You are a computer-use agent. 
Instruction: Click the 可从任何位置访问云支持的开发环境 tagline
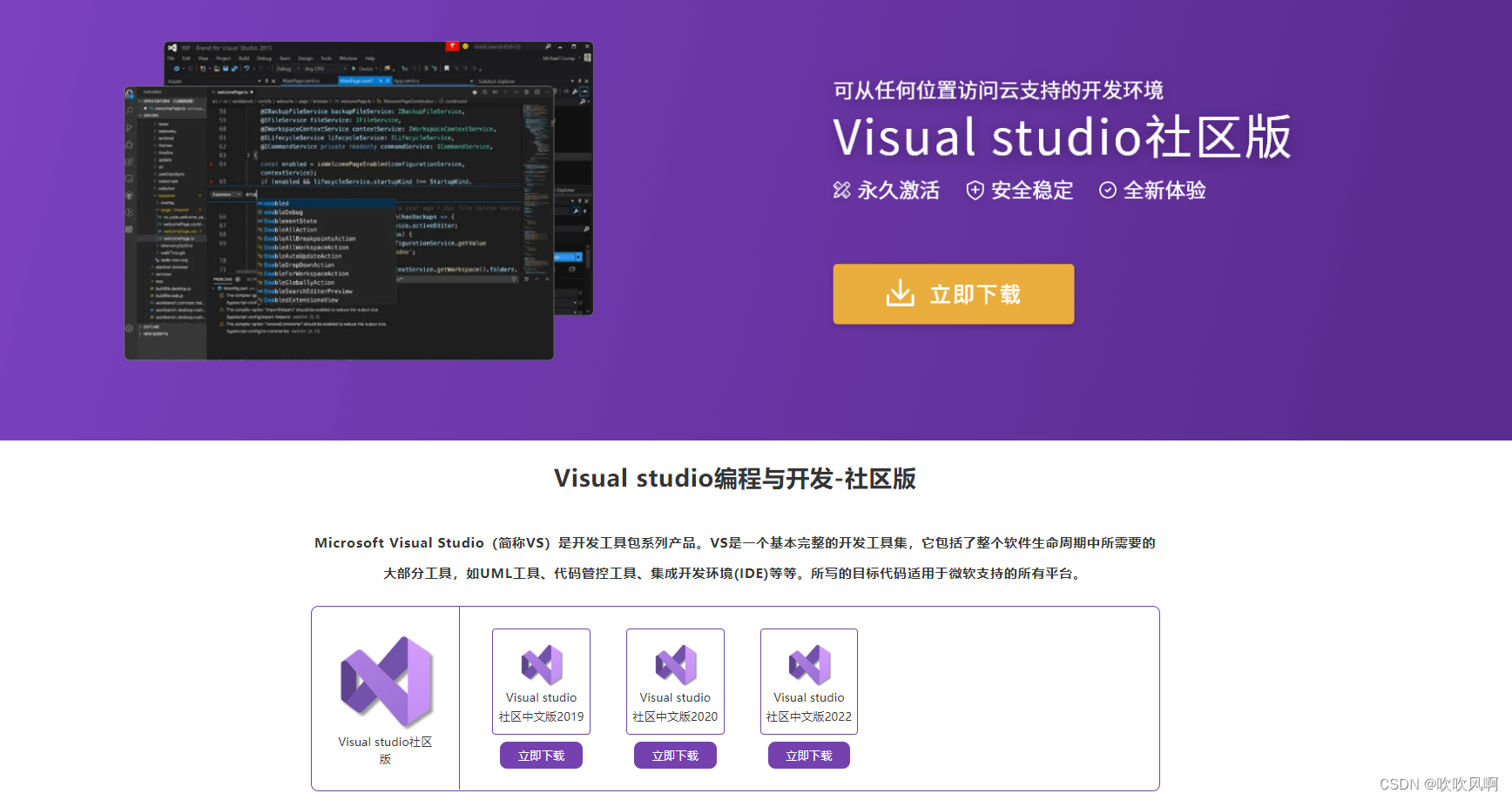998,91
